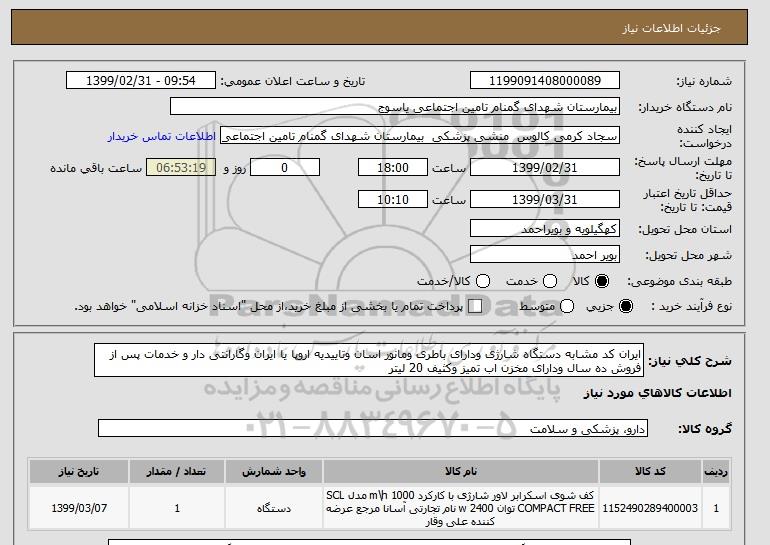Click the 18:00 deadline hour field

[393, 167]
